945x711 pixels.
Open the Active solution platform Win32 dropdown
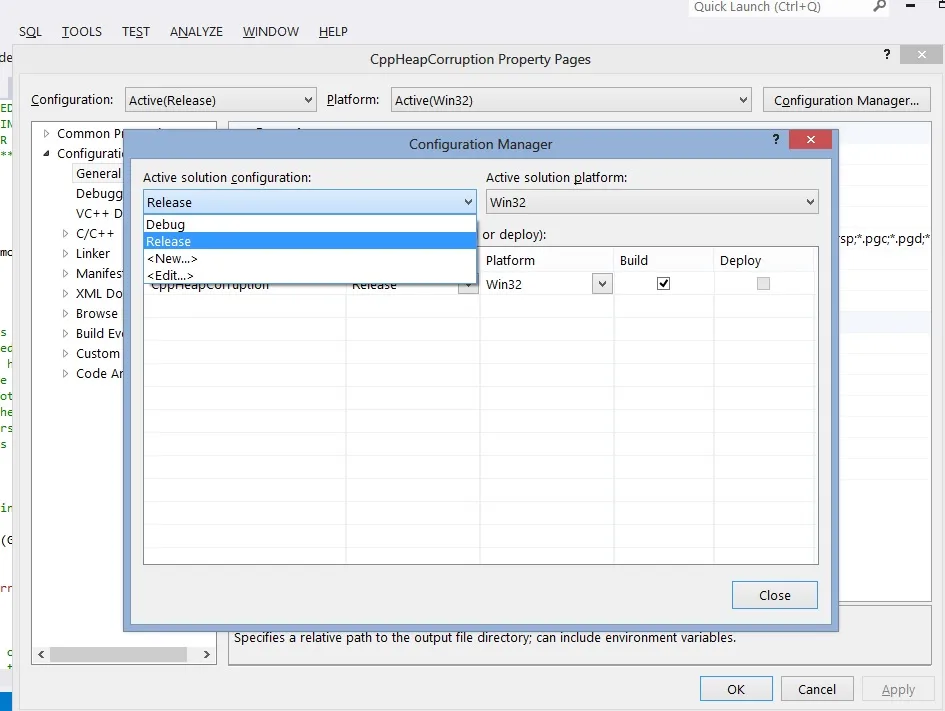point(652,202)
